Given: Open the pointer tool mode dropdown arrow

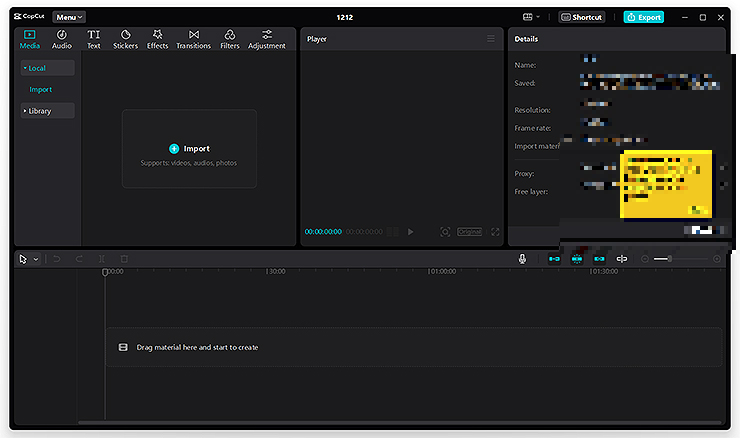Looking at the screenshot, I should (36, 259).
